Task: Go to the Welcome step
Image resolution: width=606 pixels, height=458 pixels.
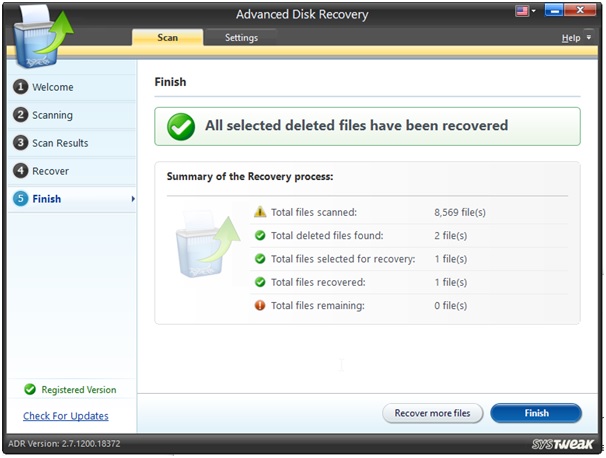Action: coord(72,87)
